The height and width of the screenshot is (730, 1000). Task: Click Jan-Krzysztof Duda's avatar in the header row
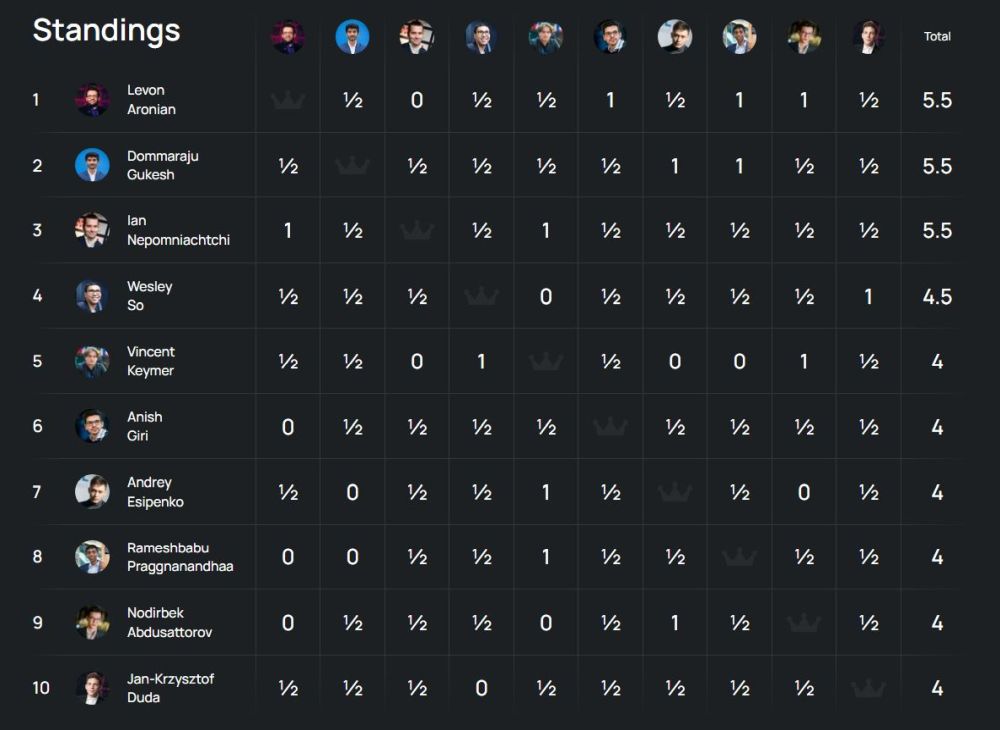(868, 37)
